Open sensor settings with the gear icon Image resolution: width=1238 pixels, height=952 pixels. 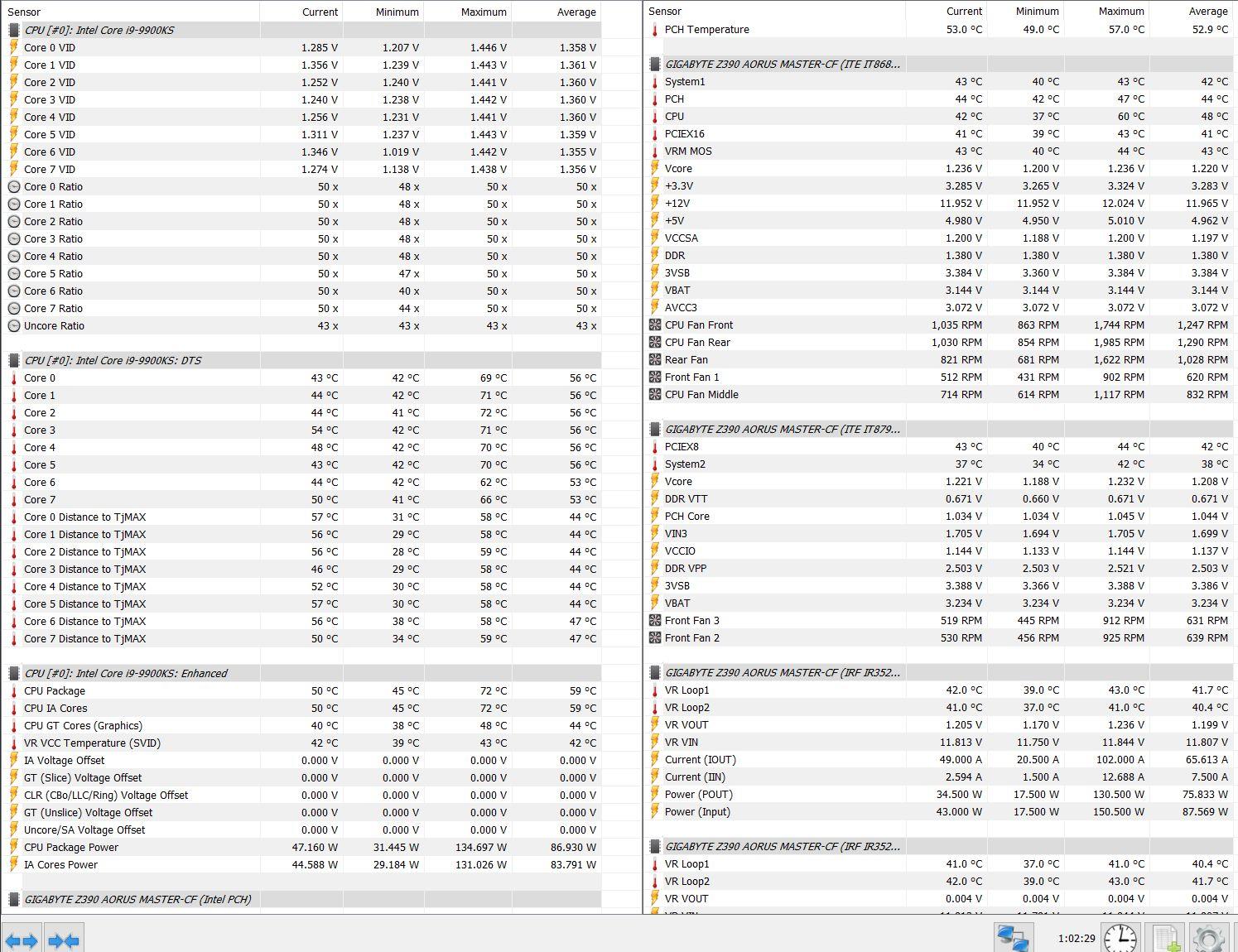pos(1208,938)
